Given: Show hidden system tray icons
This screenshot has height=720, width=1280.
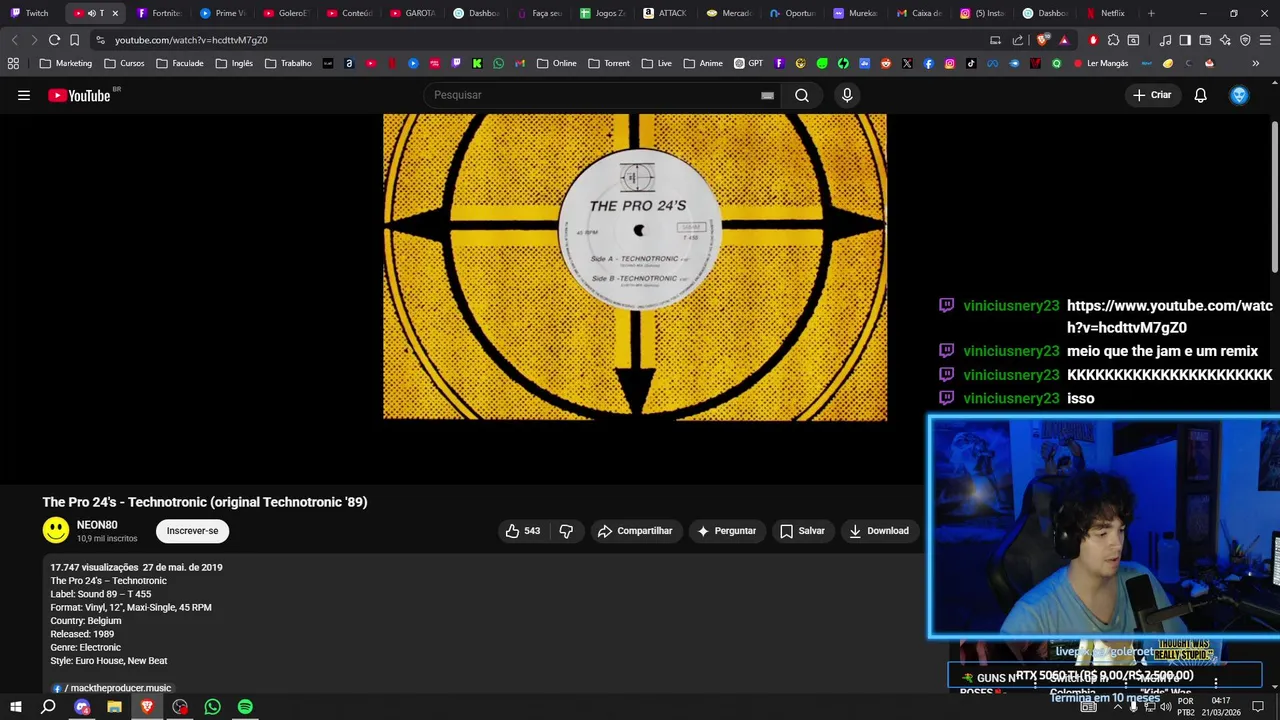Looking at the screenshot, I should pyautogui.click(x=1117, y=707).
